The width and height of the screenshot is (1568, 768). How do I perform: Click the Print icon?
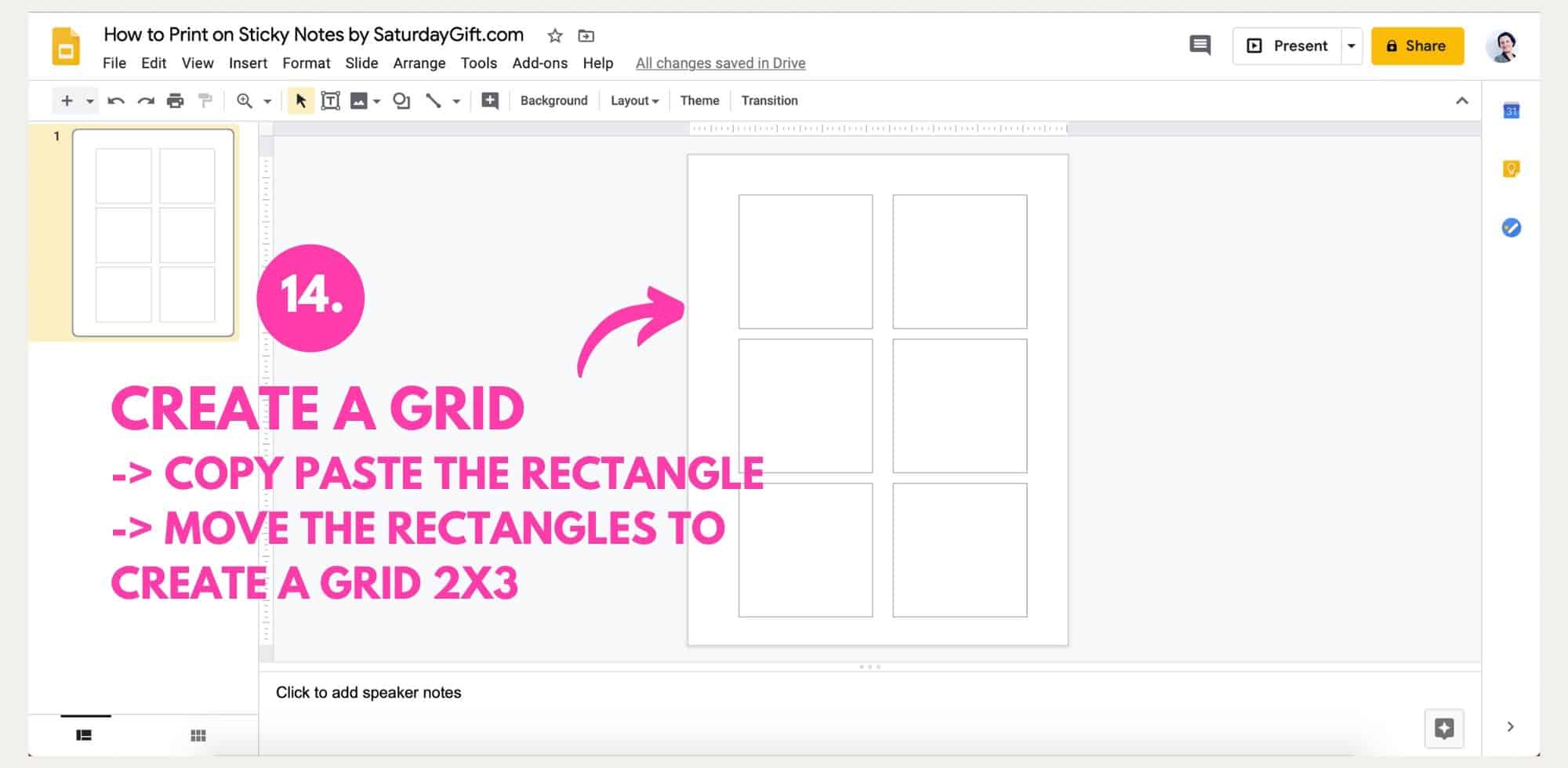tap(174, 100)
